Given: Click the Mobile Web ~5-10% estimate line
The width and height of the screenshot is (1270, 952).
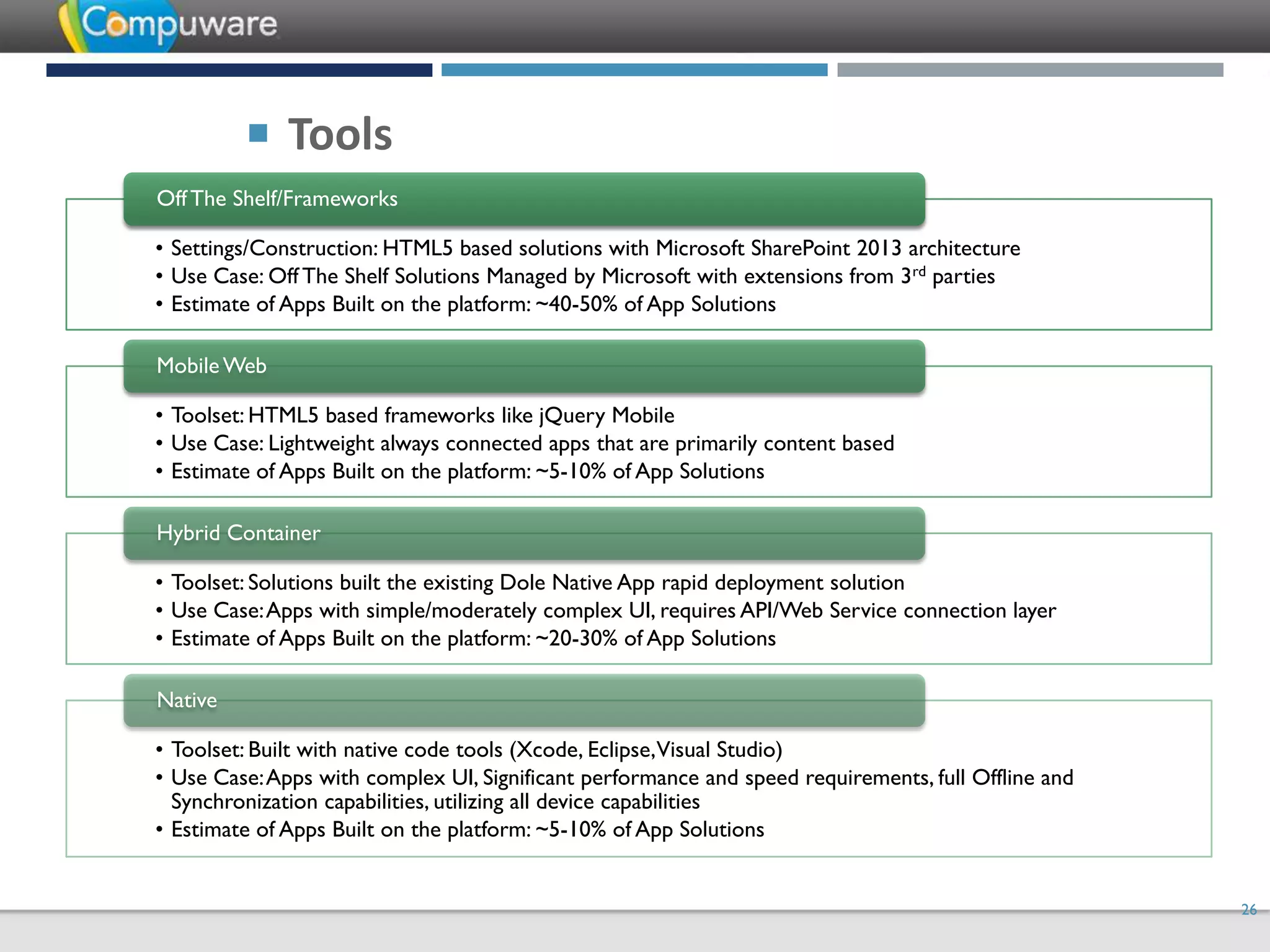Looking at the screenshot, I should (460, 472).
